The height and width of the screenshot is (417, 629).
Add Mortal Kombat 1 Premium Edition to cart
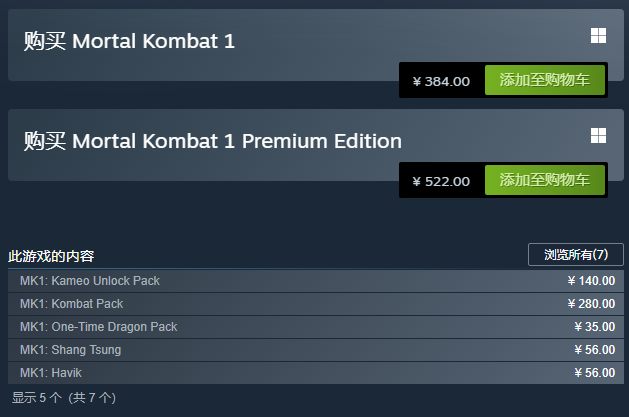pos(544,180)
